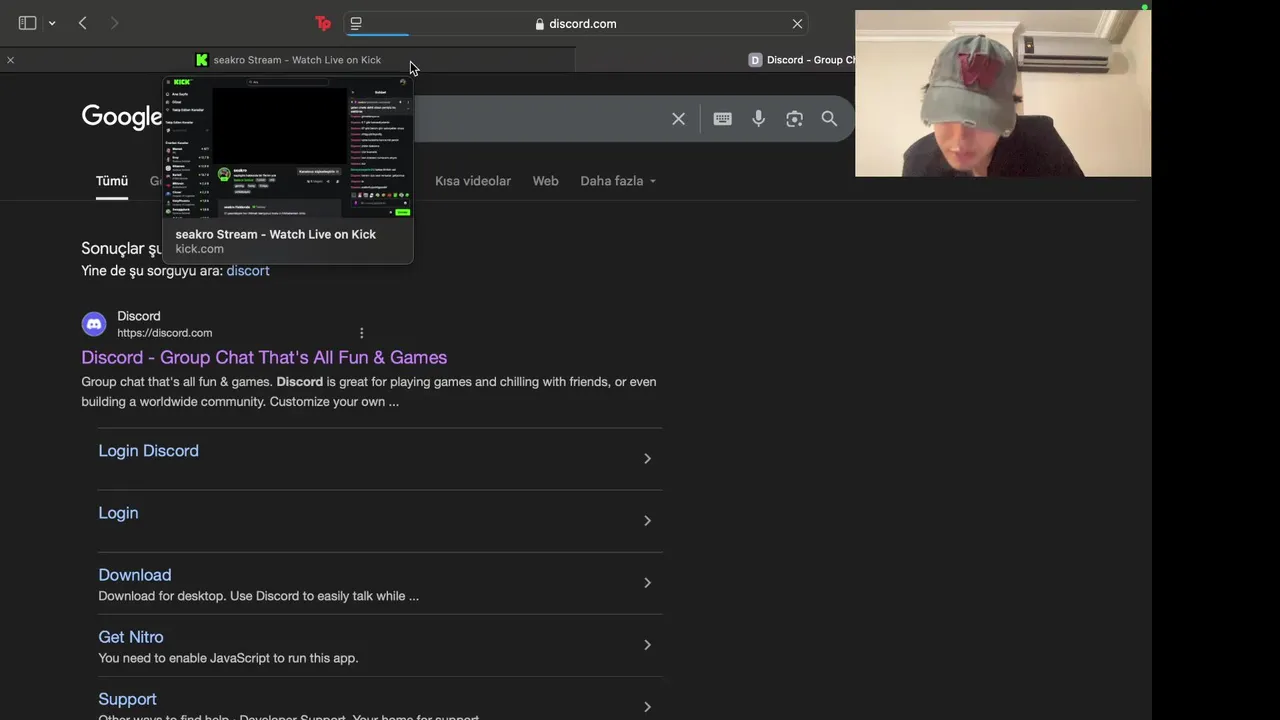Switch to the Discord - Group Chat tab
The image size is (1280, 720).
pos(802,60)
